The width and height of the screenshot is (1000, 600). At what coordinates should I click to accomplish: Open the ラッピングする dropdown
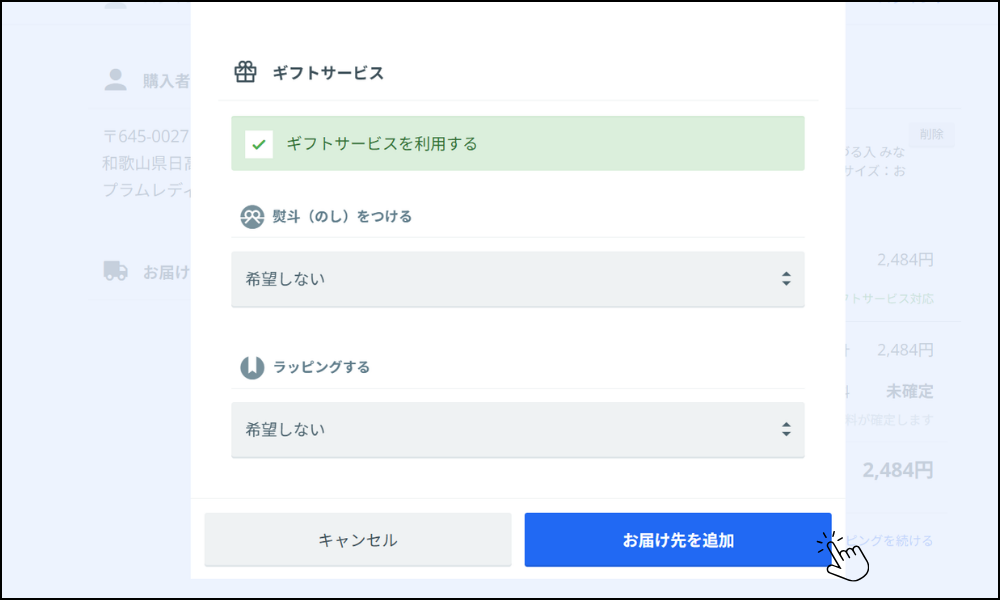517,430
